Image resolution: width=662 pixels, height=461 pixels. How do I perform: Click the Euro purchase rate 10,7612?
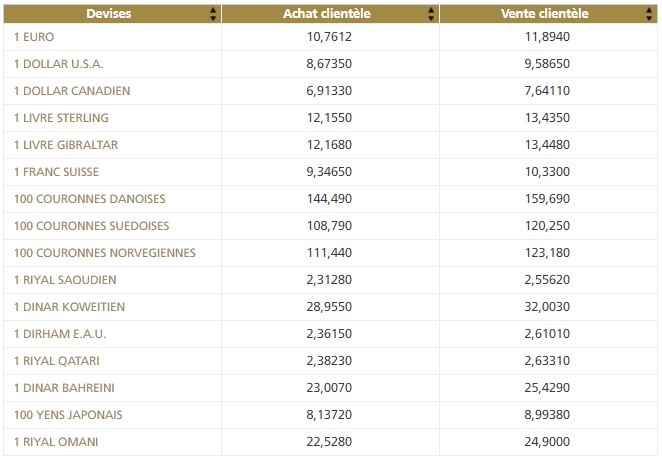[329, 37]
